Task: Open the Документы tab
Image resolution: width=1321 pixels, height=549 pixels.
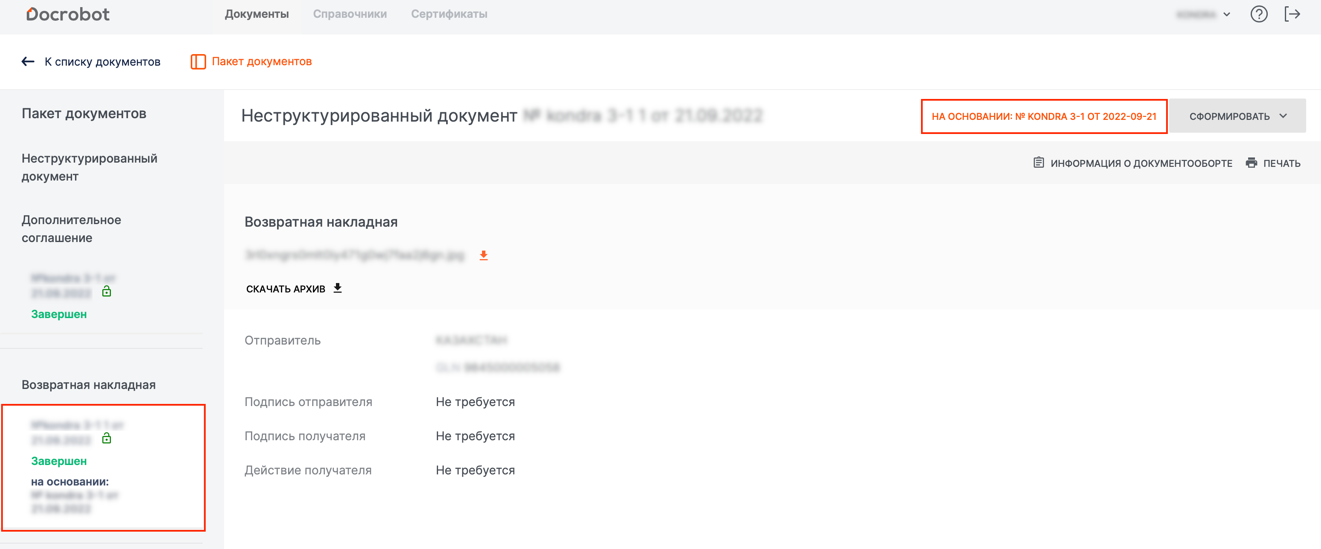Action: tap(257, 14)
